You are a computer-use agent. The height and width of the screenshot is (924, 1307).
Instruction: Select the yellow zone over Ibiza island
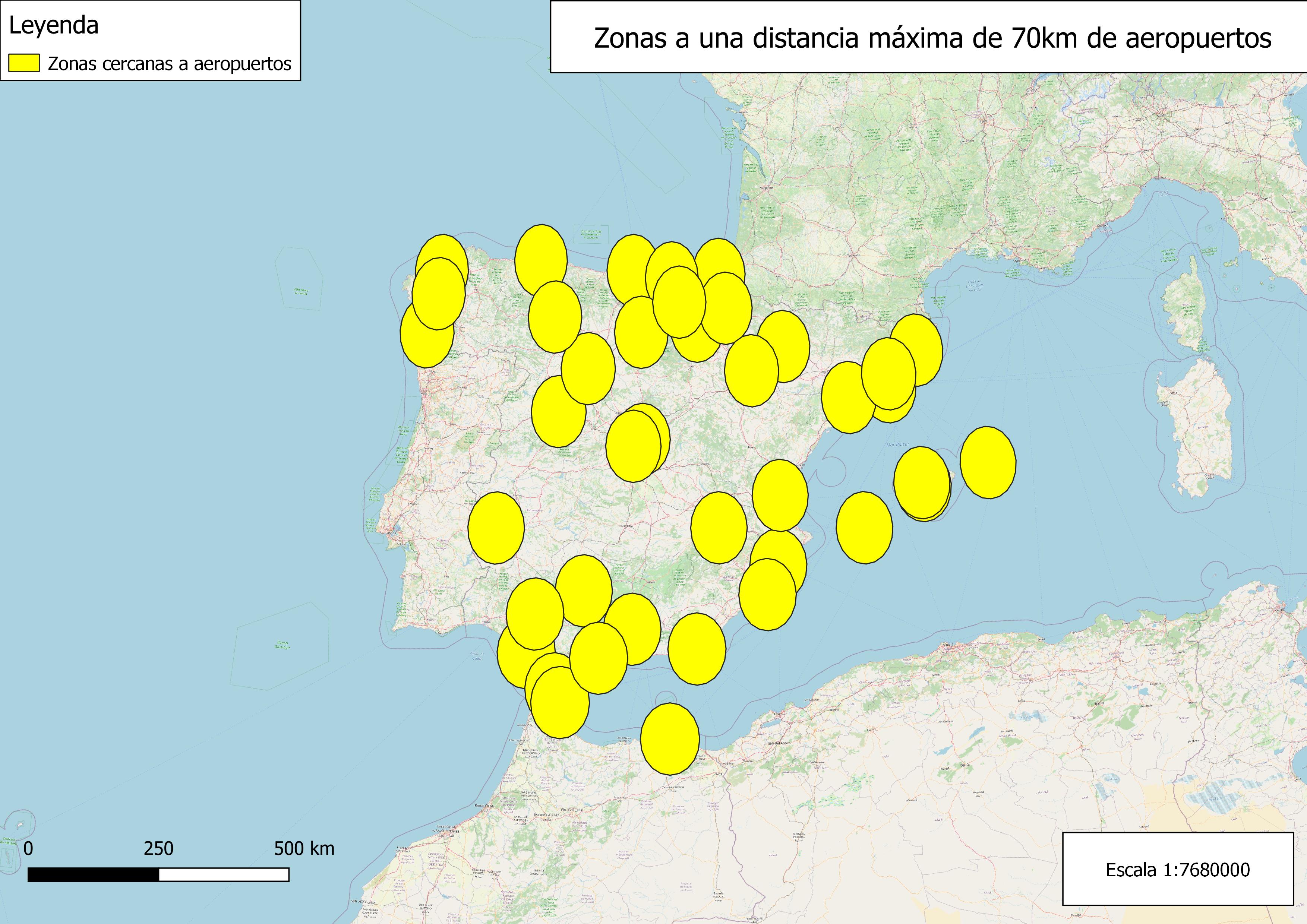(864, 528)
